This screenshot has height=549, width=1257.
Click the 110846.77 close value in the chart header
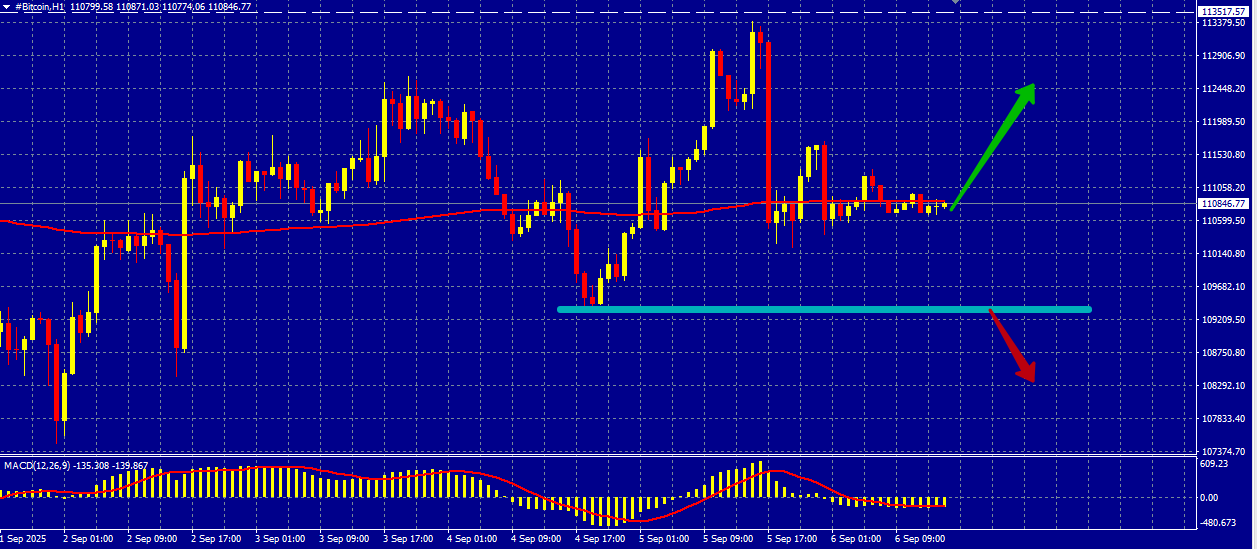[x=228, y=7]
